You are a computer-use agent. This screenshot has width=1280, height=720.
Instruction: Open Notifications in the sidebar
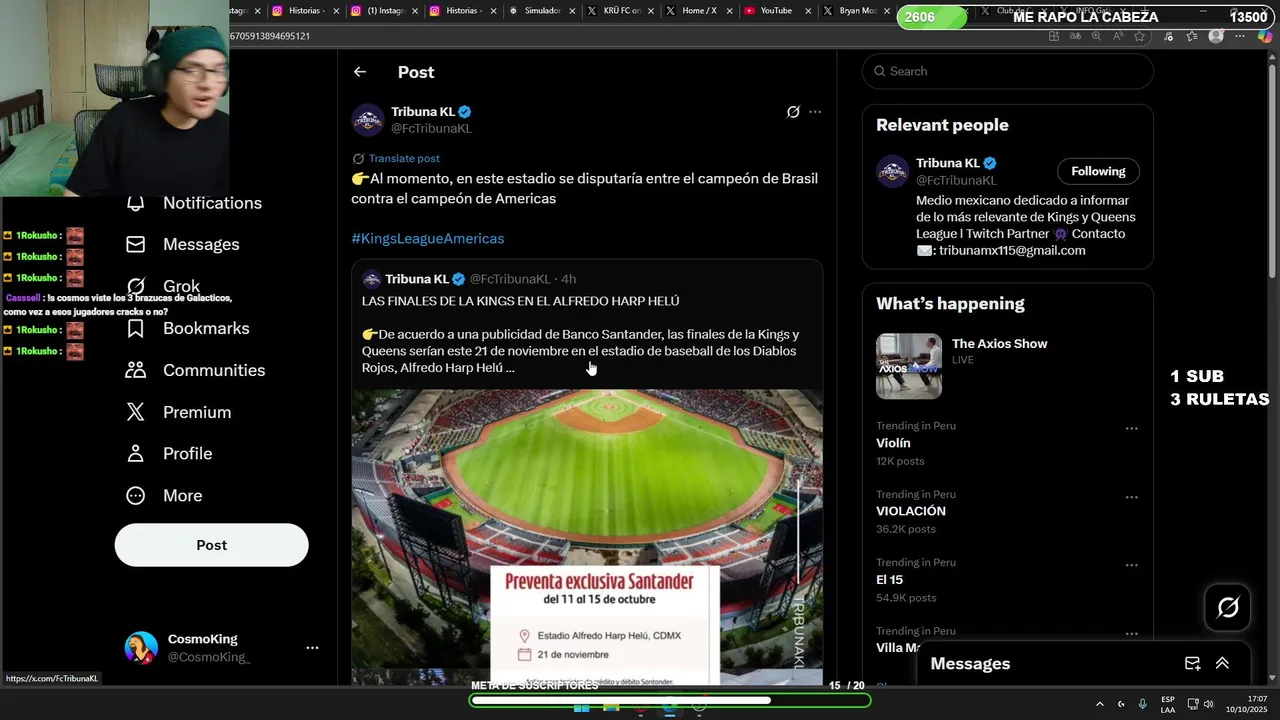coord(195,203)
